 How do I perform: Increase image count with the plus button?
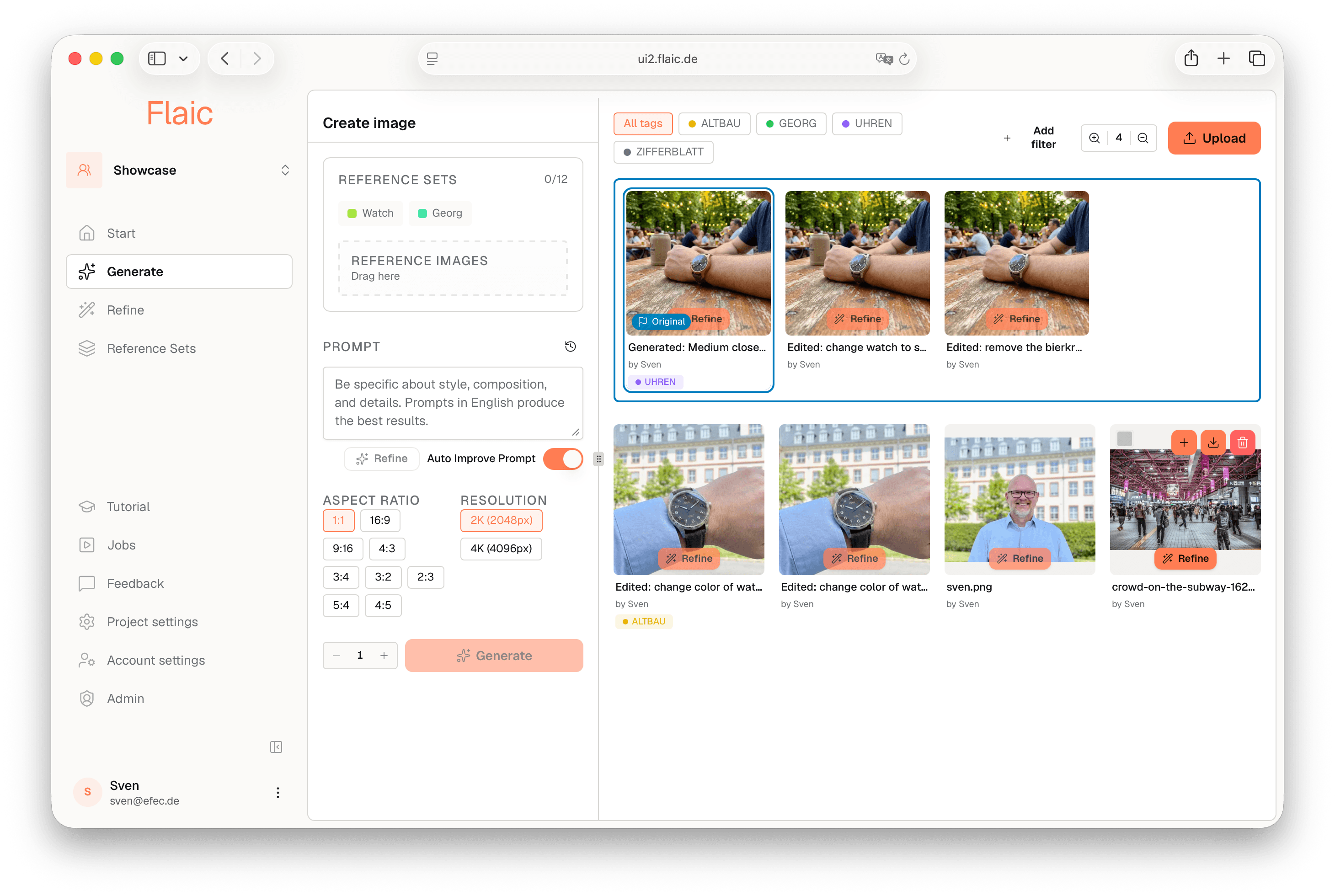point(384,656)
